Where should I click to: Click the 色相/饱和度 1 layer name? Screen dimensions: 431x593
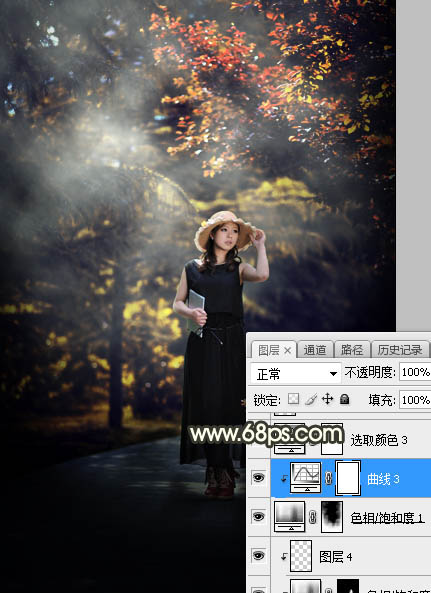coord(387,517)
